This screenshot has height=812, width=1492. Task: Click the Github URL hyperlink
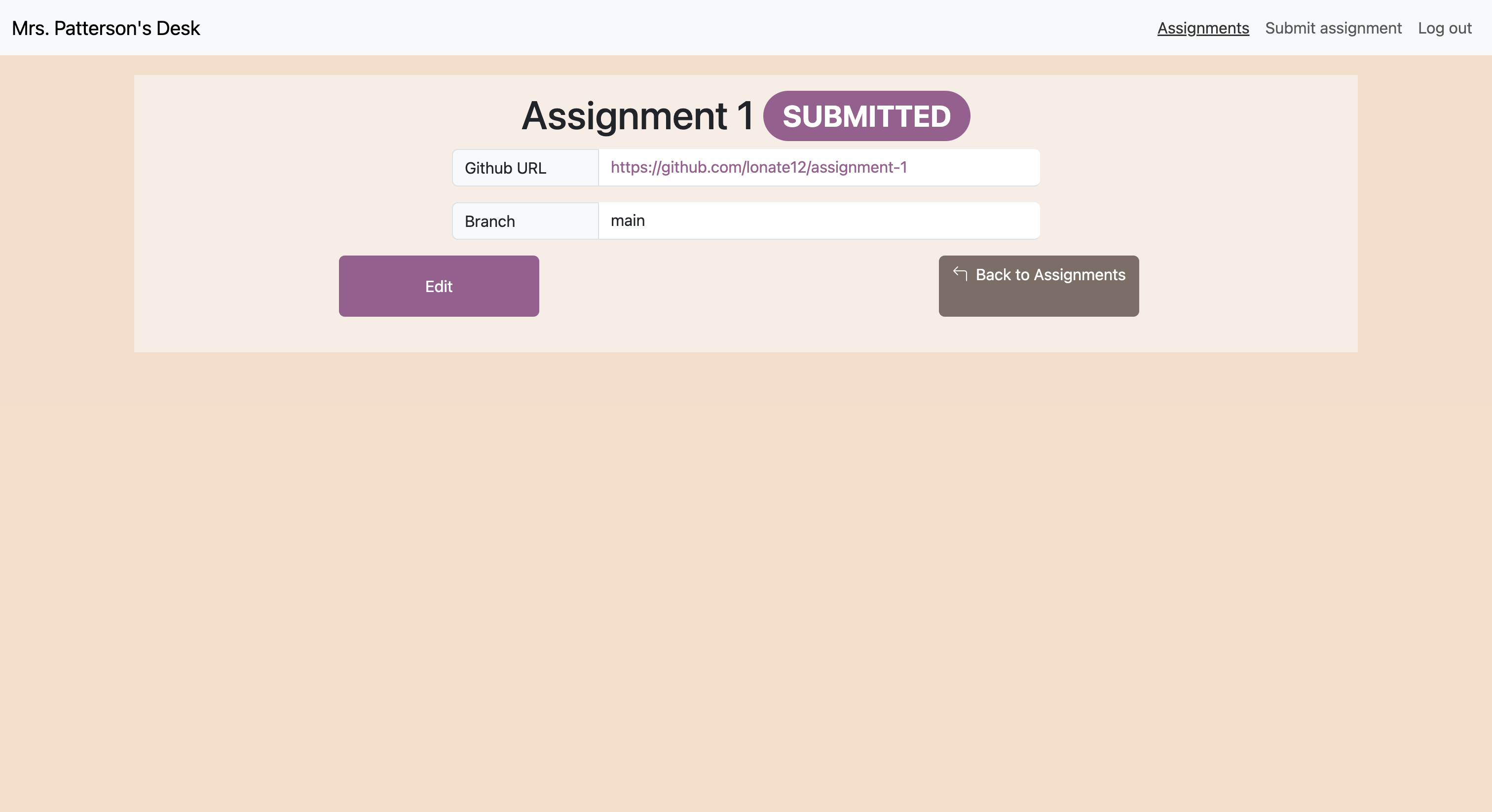(760, 167)
